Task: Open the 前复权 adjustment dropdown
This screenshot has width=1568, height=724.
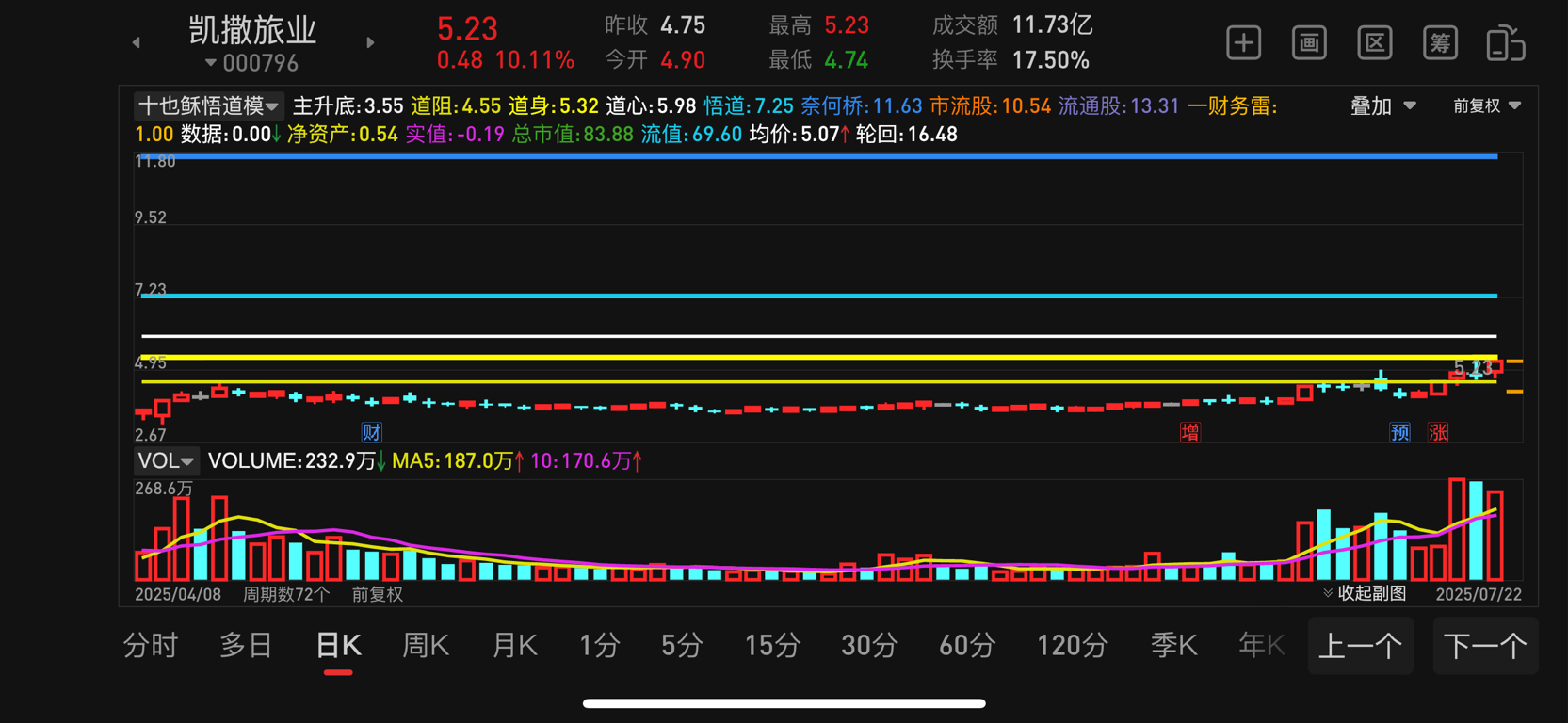Action: click(1487, 106)
